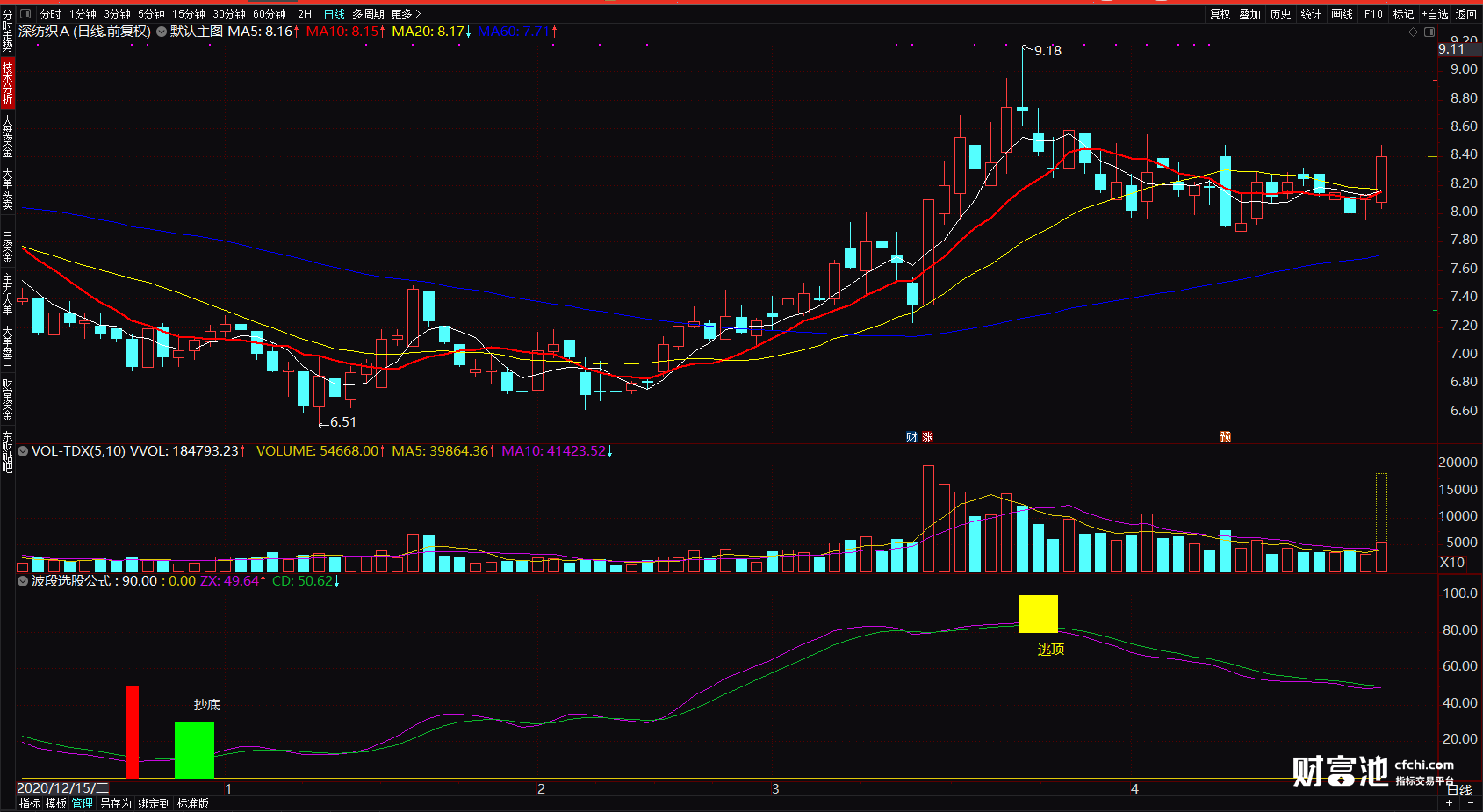Open the 东财贴吧 side tab
The height and width of the screenshot is (812, 1483).
coord(7,452)
